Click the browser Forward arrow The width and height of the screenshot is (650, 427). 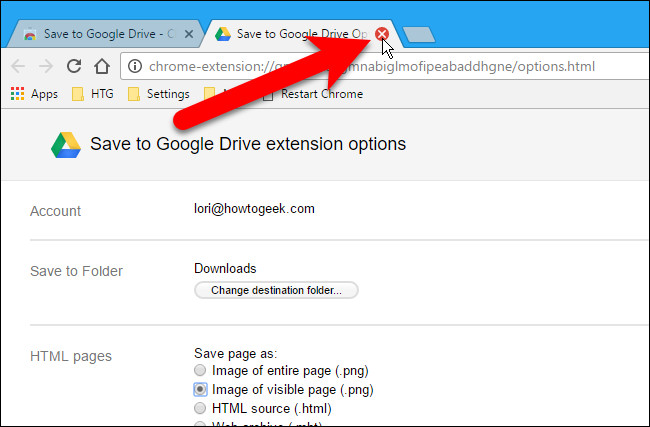pyautogui.click(x=46, y=66)
